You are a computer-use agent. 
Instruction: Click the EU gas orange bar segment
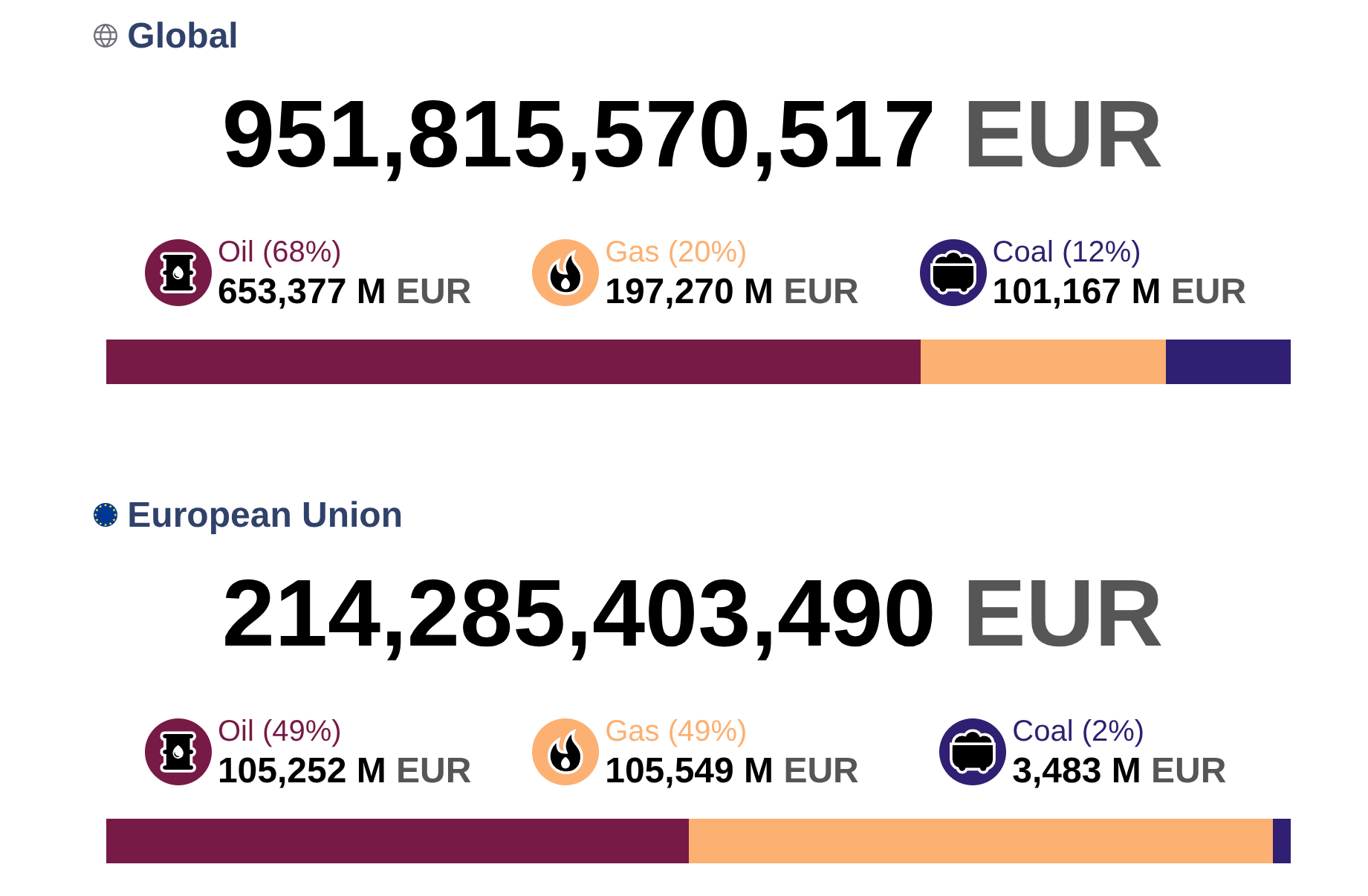point(980,841)
